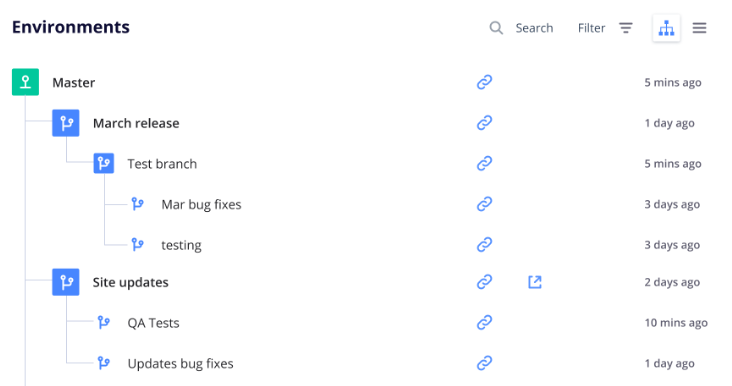Click the green Master environment icon
The width and height of the screenshot is (732, 386).
coord(25,82)
